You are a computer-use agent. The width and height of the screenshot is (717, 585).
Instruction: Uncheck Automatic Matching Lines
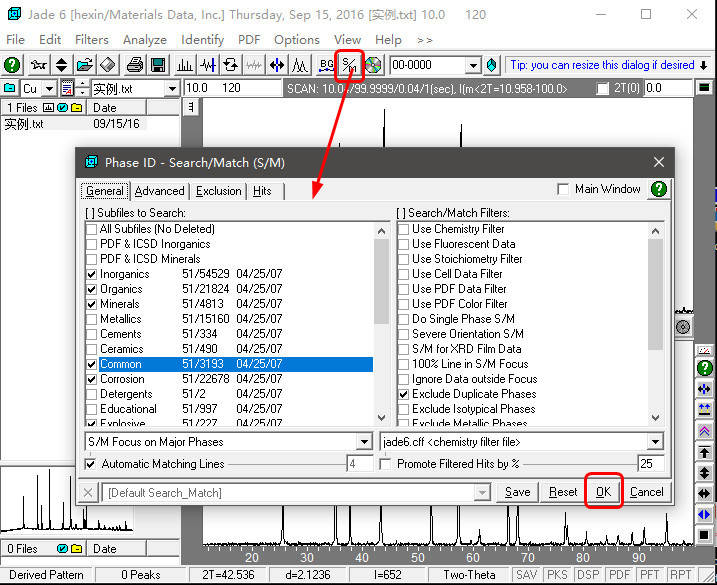pyautogui.click(x=91, y=464)
